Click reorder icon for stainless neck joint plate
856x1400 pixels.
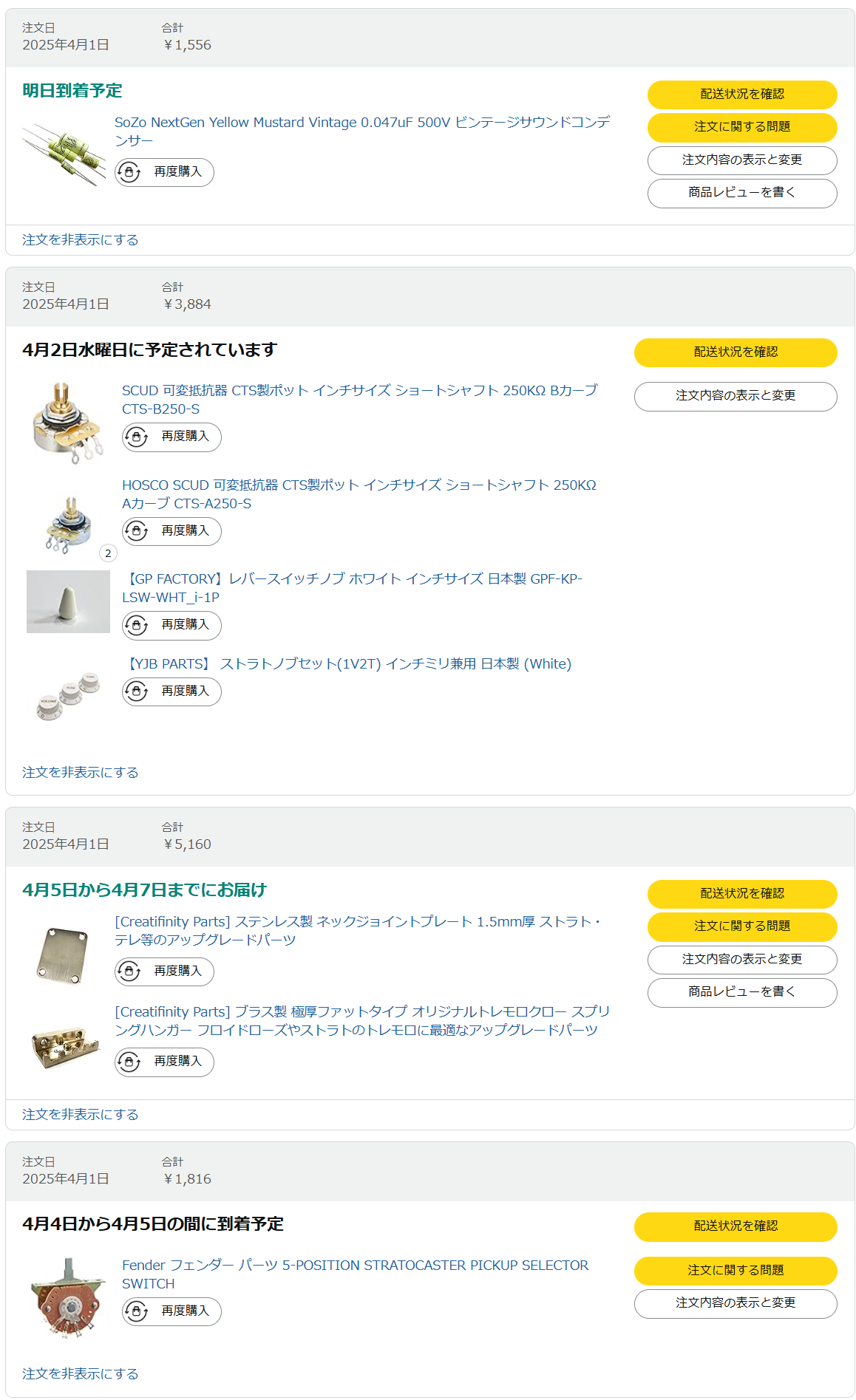coord(129,972)
